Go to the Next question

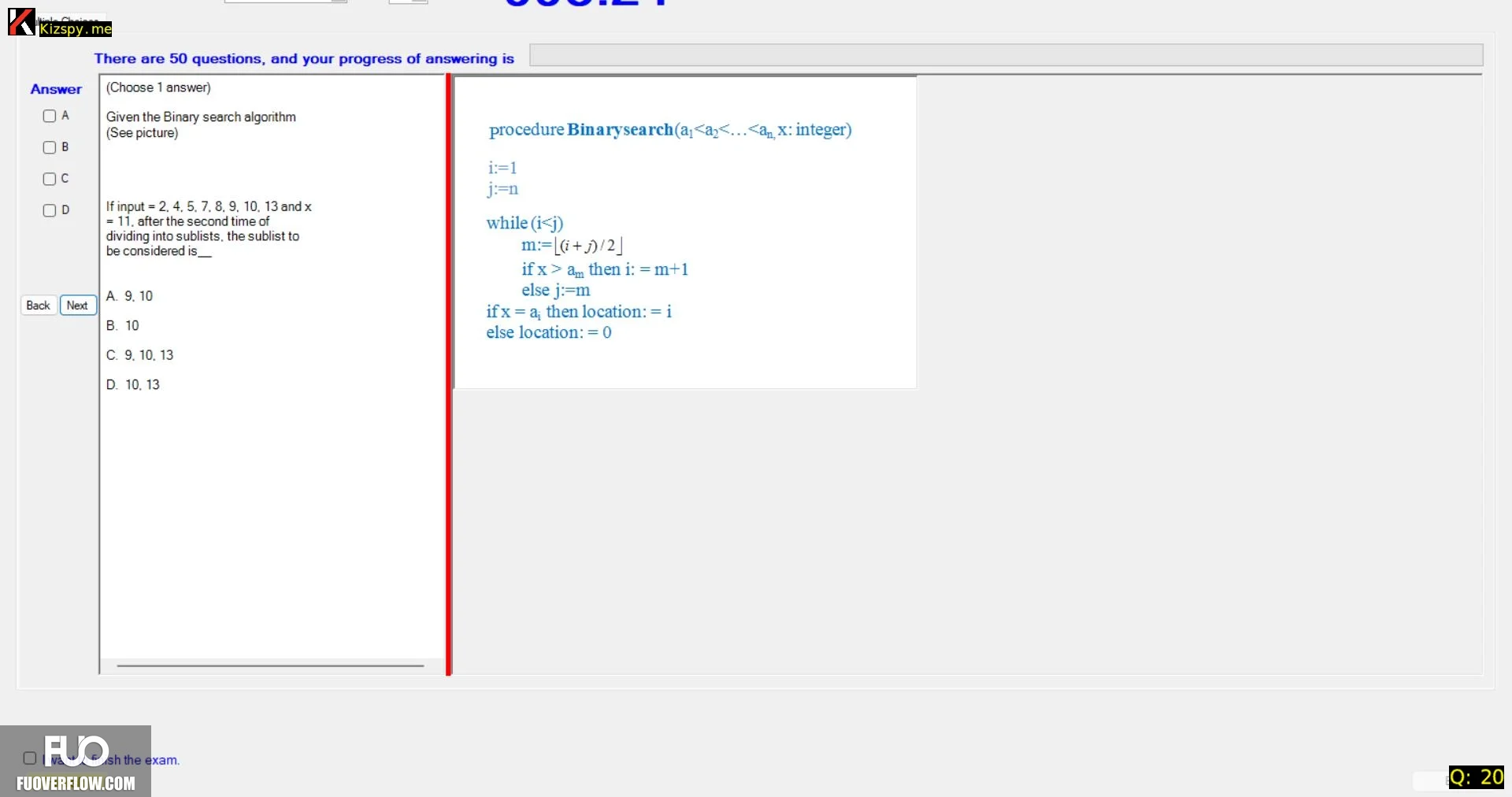point(77,306)
